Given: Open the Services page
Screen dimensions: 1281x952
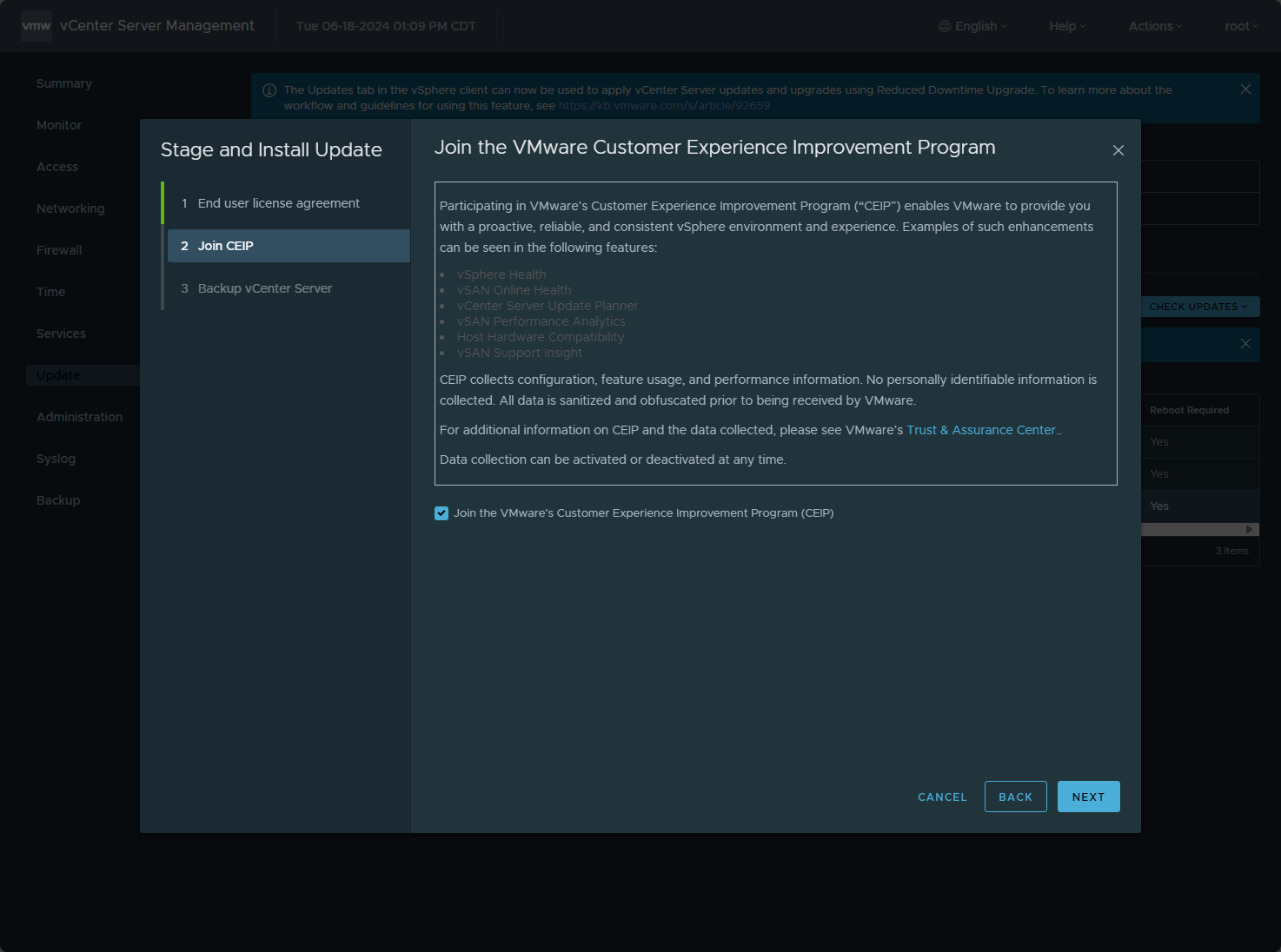Looking at the screenshot, I should pyautogui.click(x=61, y=334).
